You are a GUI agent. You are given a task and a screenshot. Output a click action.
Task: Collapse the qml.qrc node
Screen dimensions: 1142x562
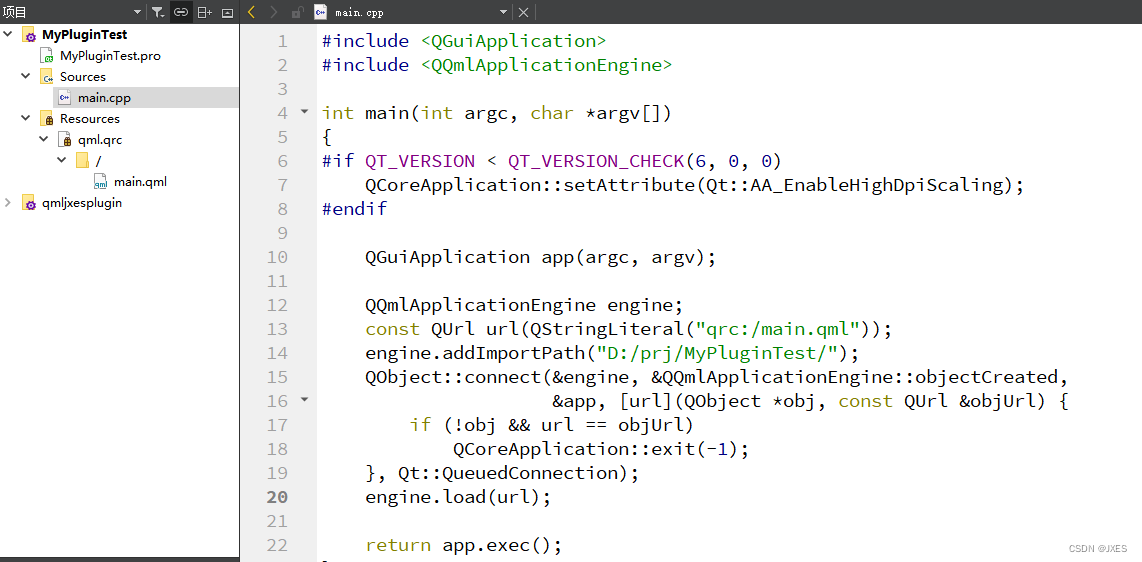tap(44, 139)
